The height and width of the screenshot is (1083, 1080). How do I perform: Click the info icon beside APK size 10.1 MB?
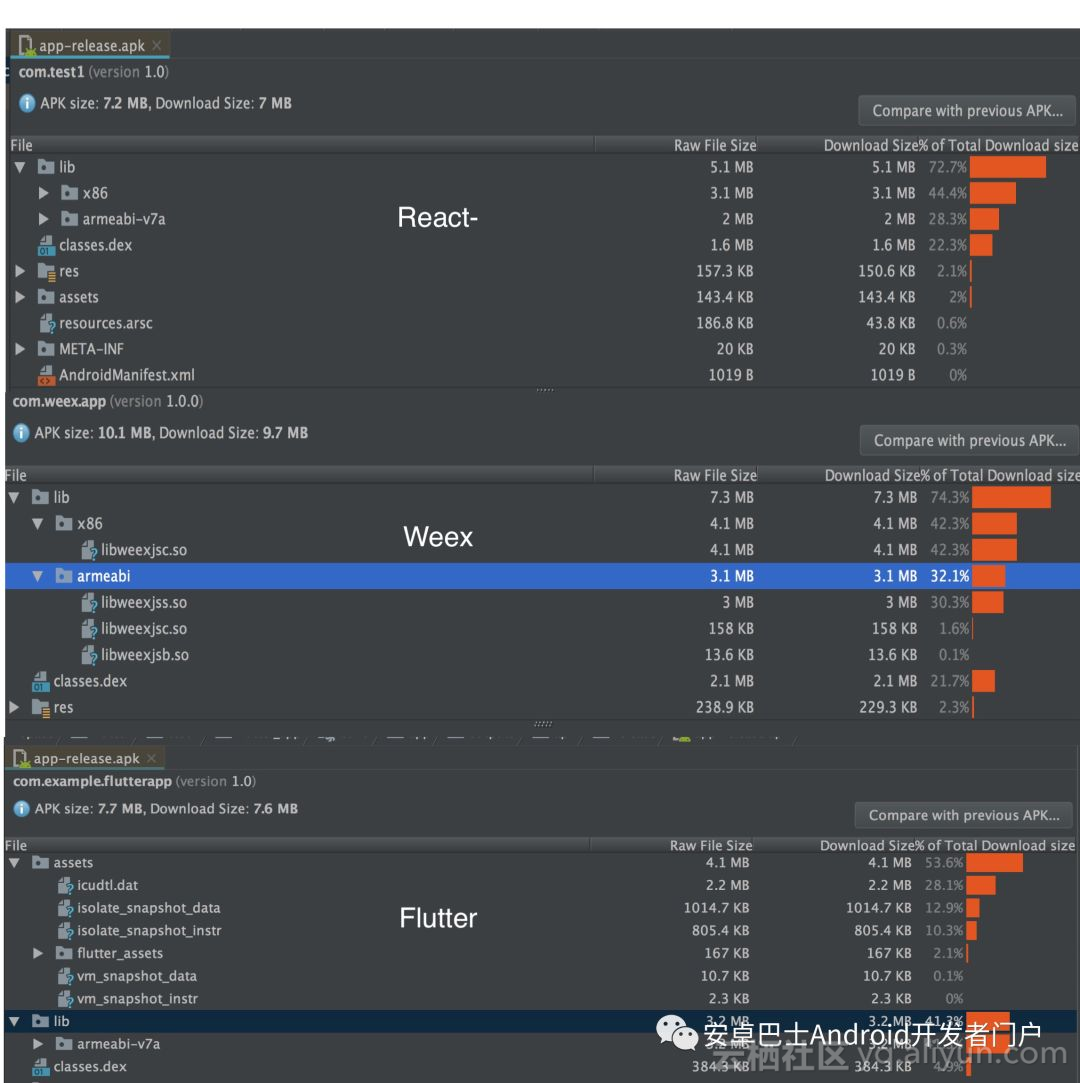click(x=21, y=433)
